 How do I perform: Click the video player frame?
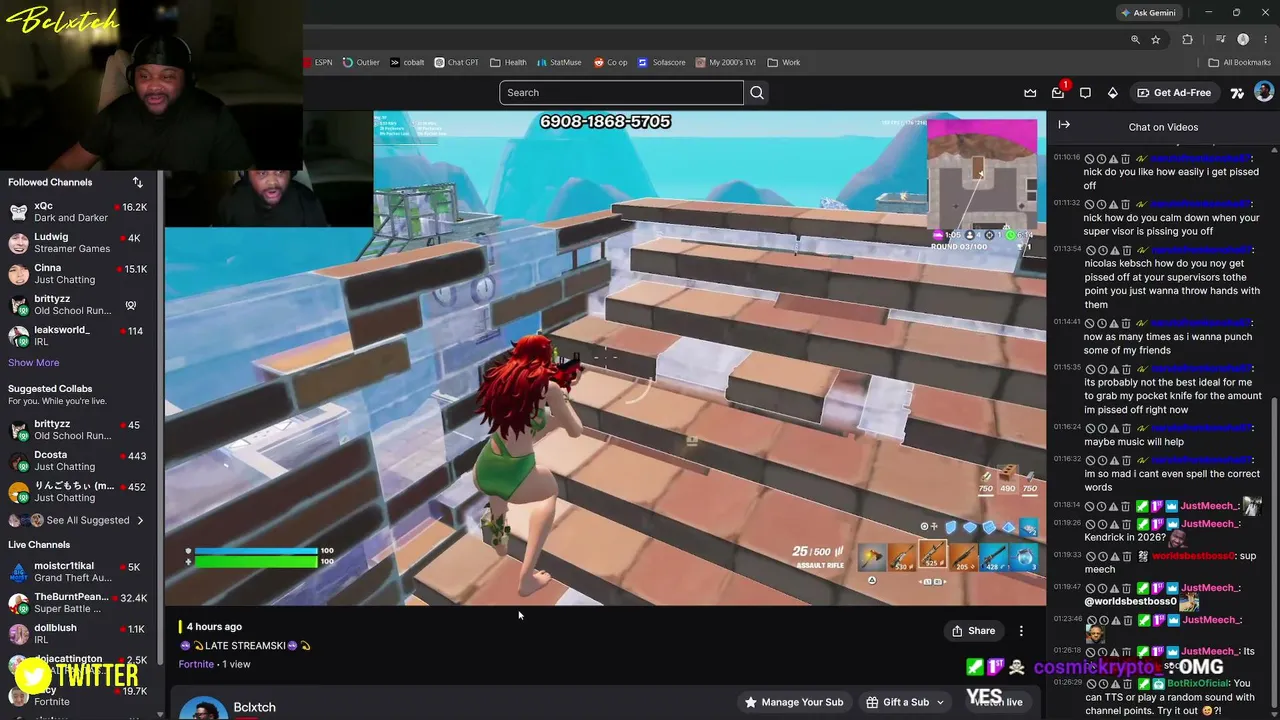(606, 358)
